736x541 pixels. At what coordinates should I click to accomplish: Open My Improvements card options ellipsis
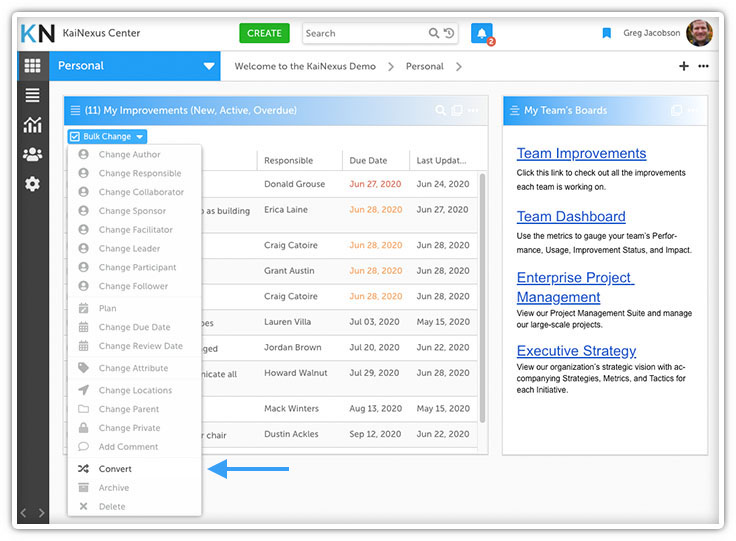point(473,110)
